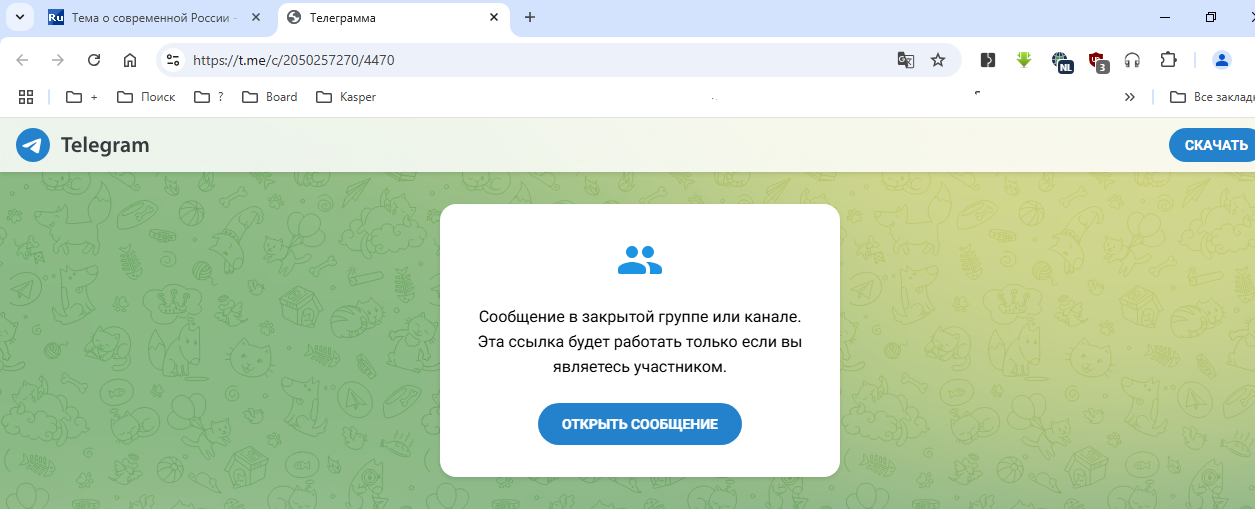Bookmark this tab with the star icon
Viewport: 1255px width, 509px height.
click(x=938, y=60)
